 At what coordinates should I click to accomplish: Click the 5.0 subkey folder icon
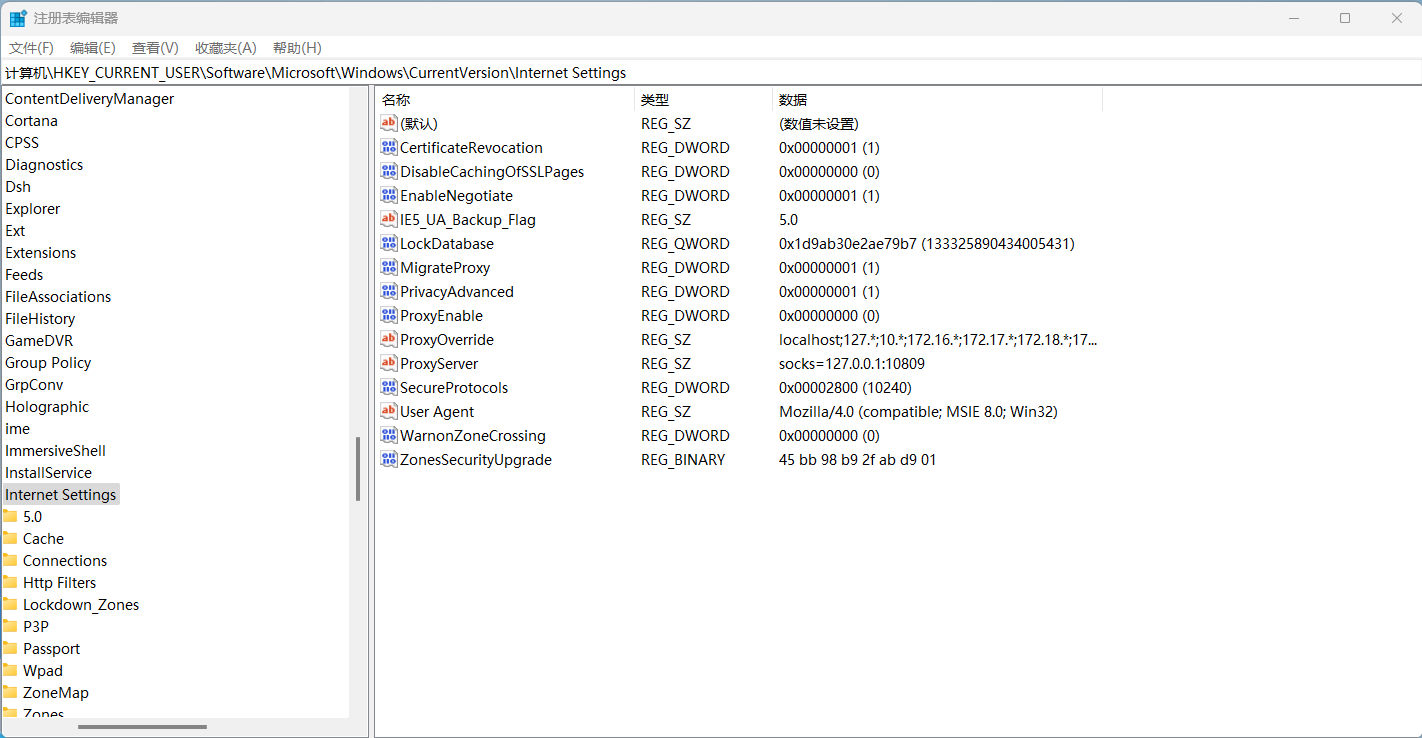[10, 516]
